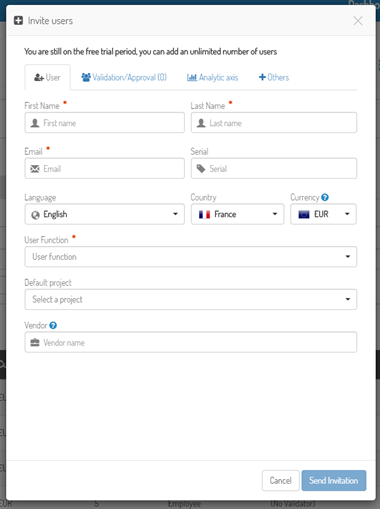The image size is (380, 509).
Task: Open the Currency dropdown showing EUR
Action: point(323,214)
